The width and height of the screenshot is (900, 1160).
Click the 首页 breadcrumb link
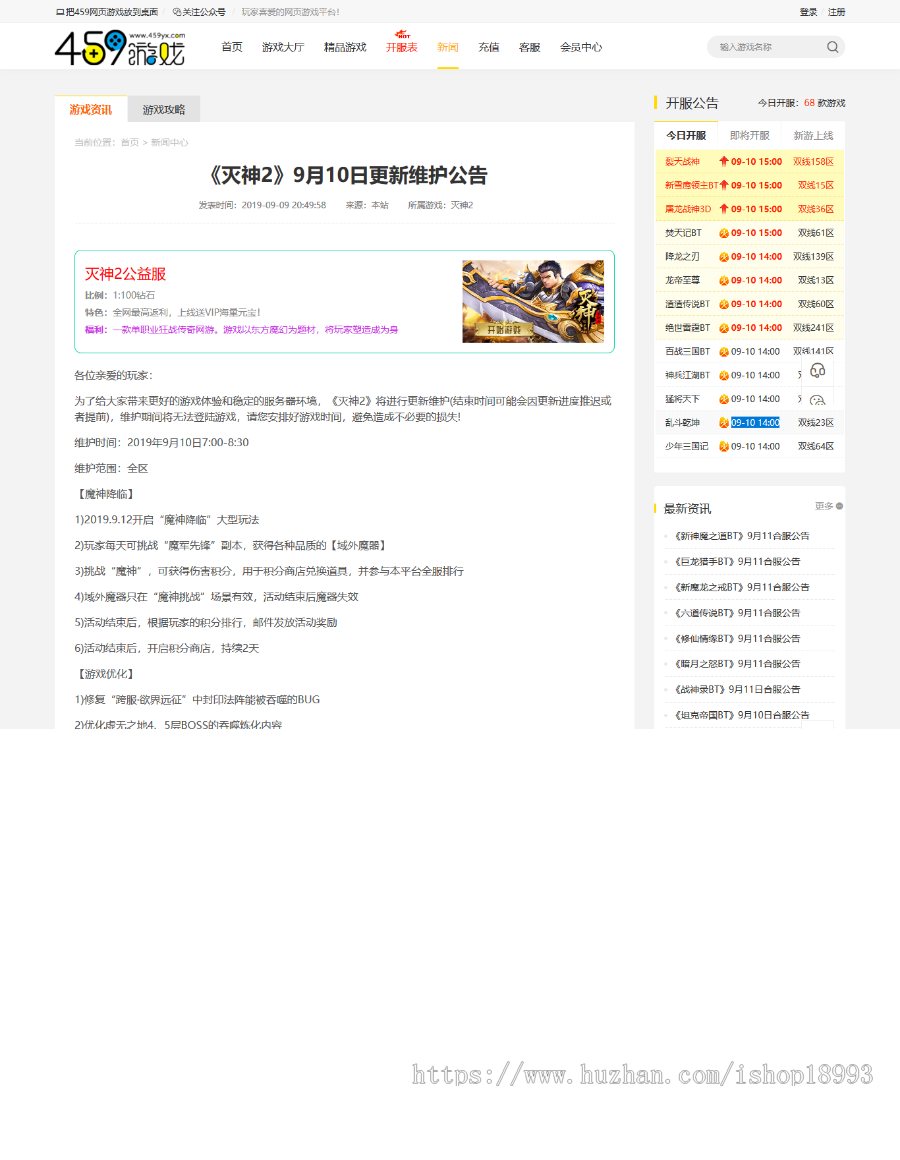click(x=130, y=143)
